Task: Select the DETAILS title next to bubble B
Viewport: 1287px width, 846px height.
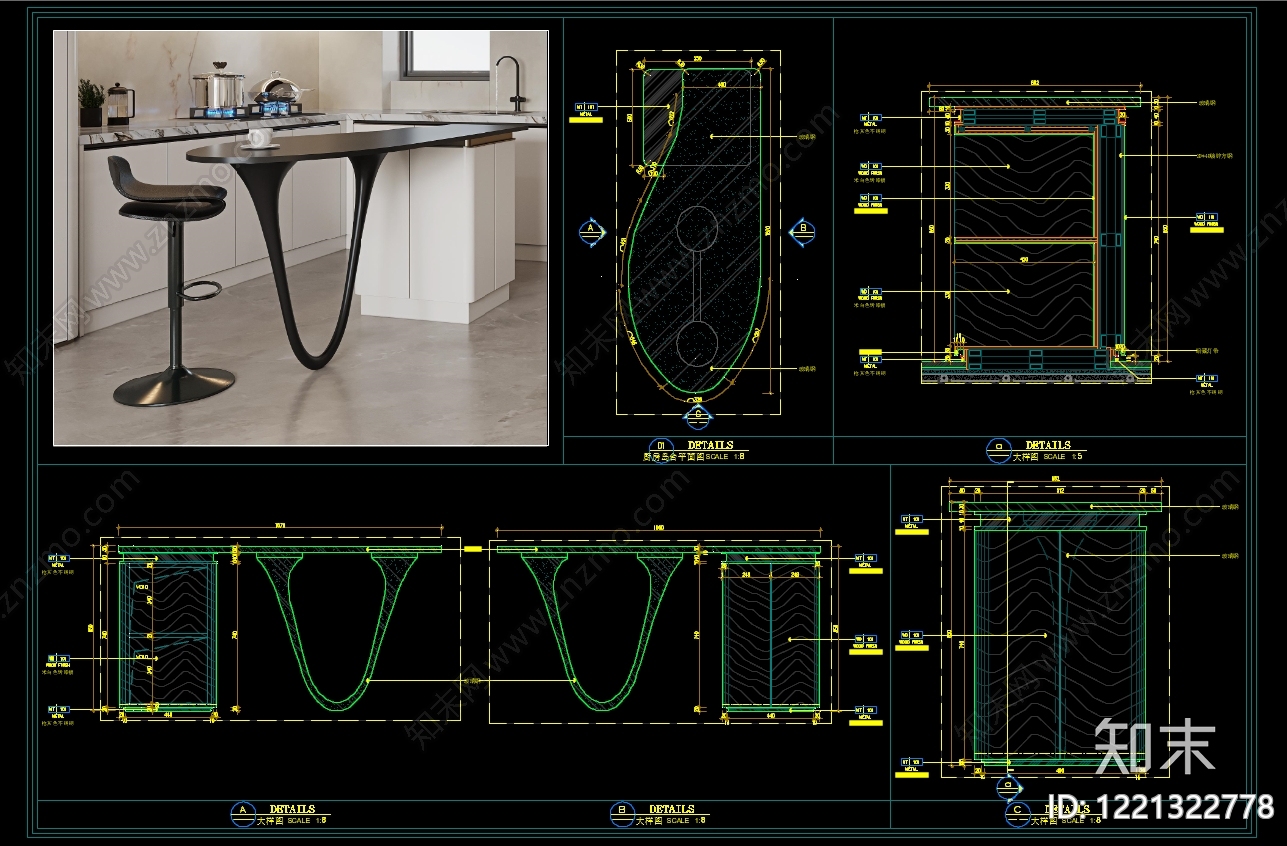Action: 672,809
